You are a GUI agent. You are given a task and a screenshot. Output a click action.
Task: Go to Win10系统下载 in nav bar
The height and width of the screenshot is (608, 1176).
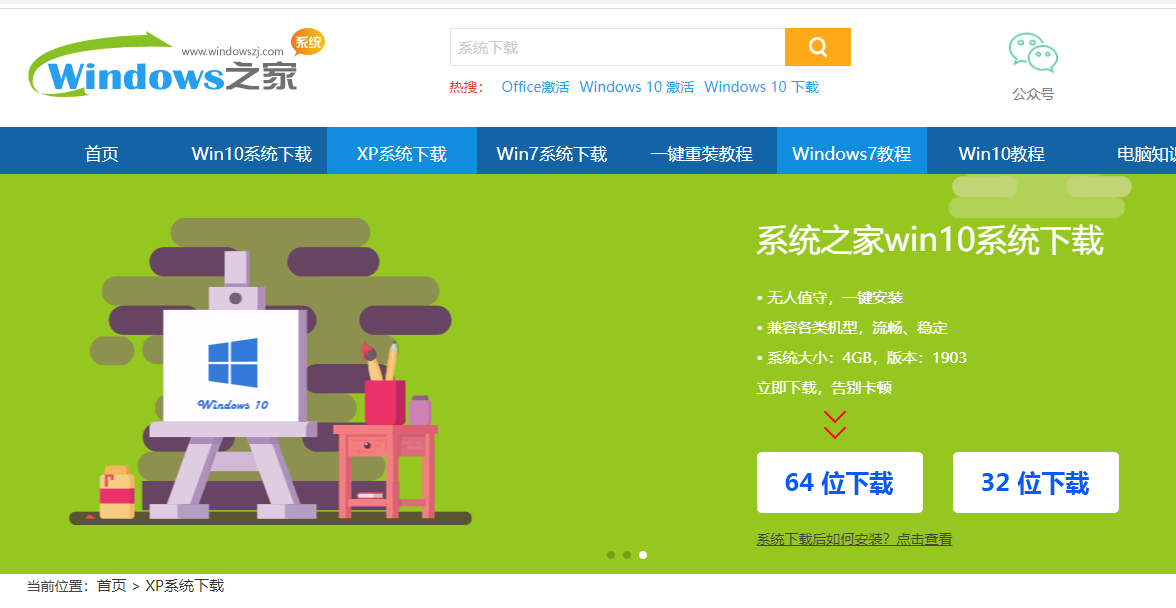(252, 154)
